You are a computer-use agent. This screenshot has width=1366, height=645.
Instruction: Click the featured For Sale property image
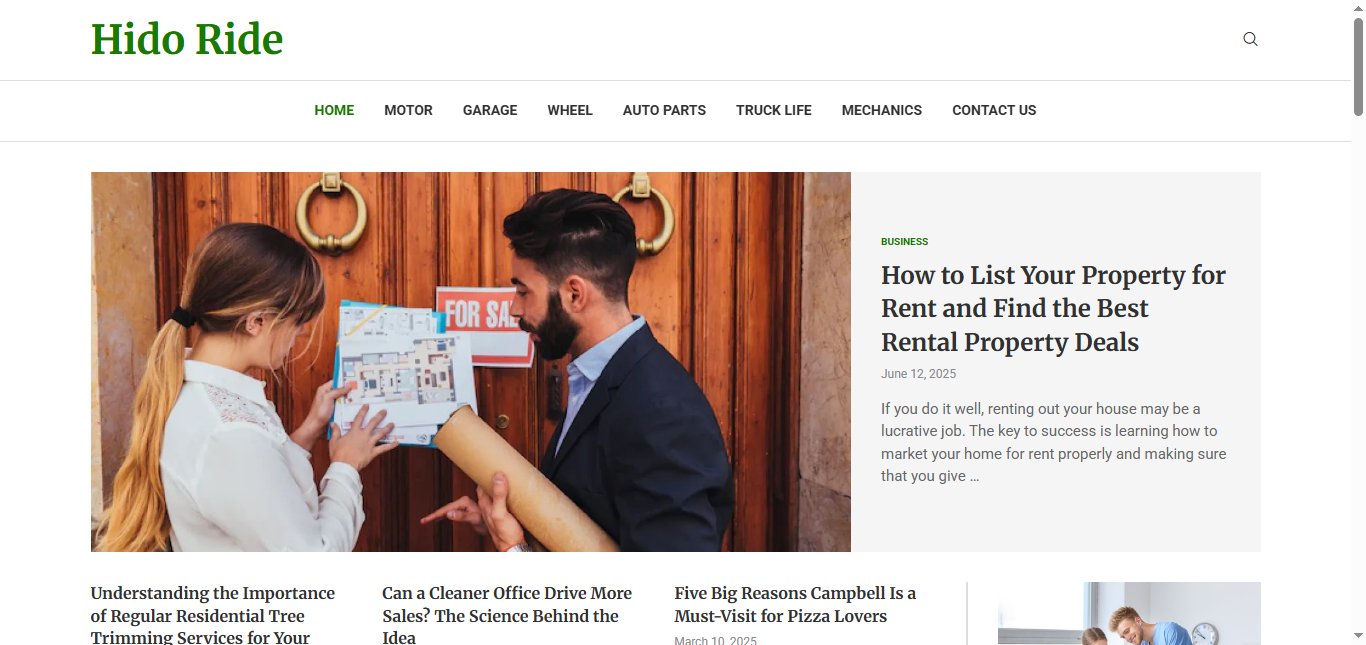coord(471,362)
